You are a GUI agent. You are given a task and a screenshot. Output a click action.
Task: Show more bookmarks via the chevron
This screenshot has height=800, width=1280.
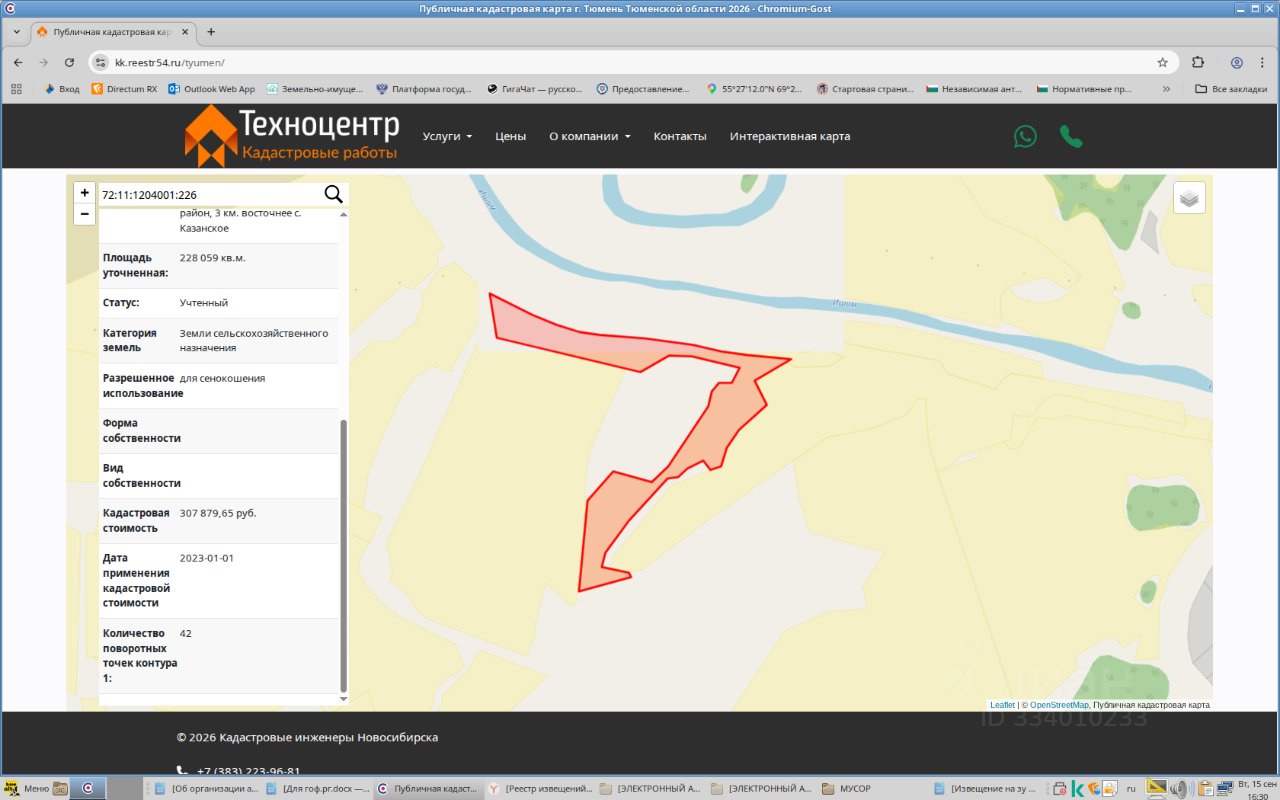[1166, 89]
